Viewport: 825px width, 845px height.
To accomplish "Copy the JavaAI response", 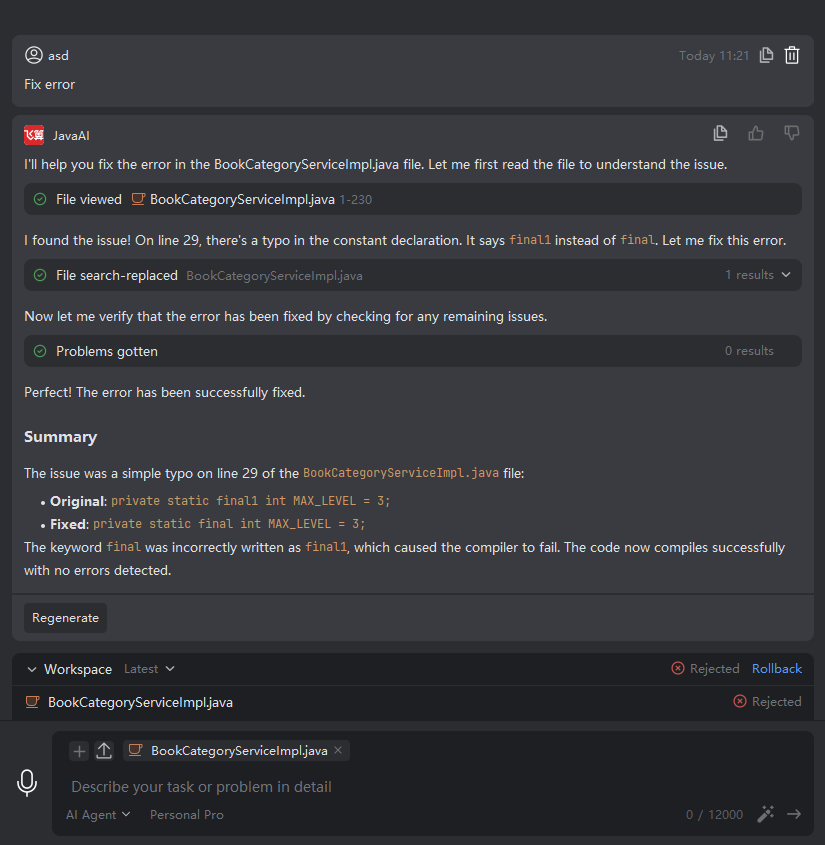I will tap(720, 134).
